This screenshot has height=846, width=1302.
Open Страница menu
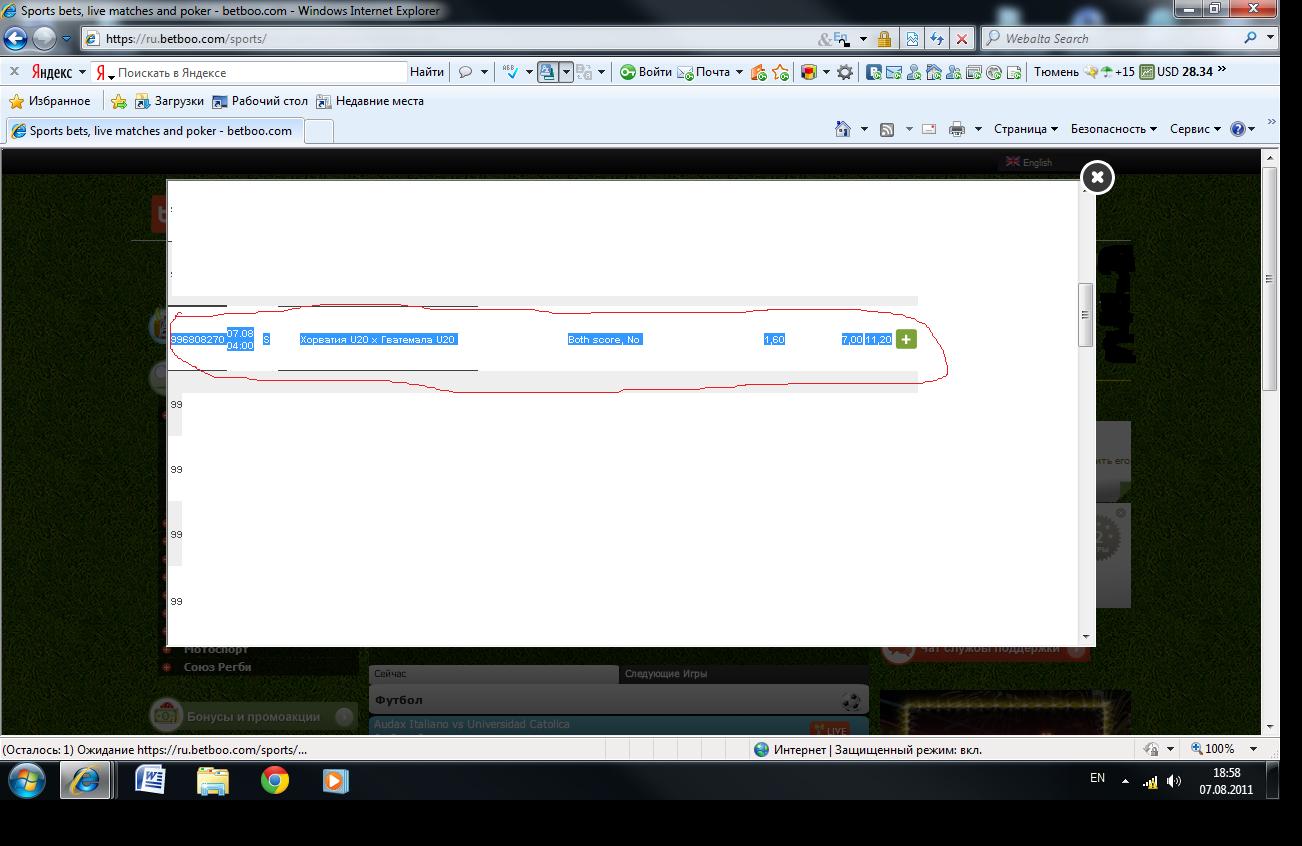[1026, 129]
